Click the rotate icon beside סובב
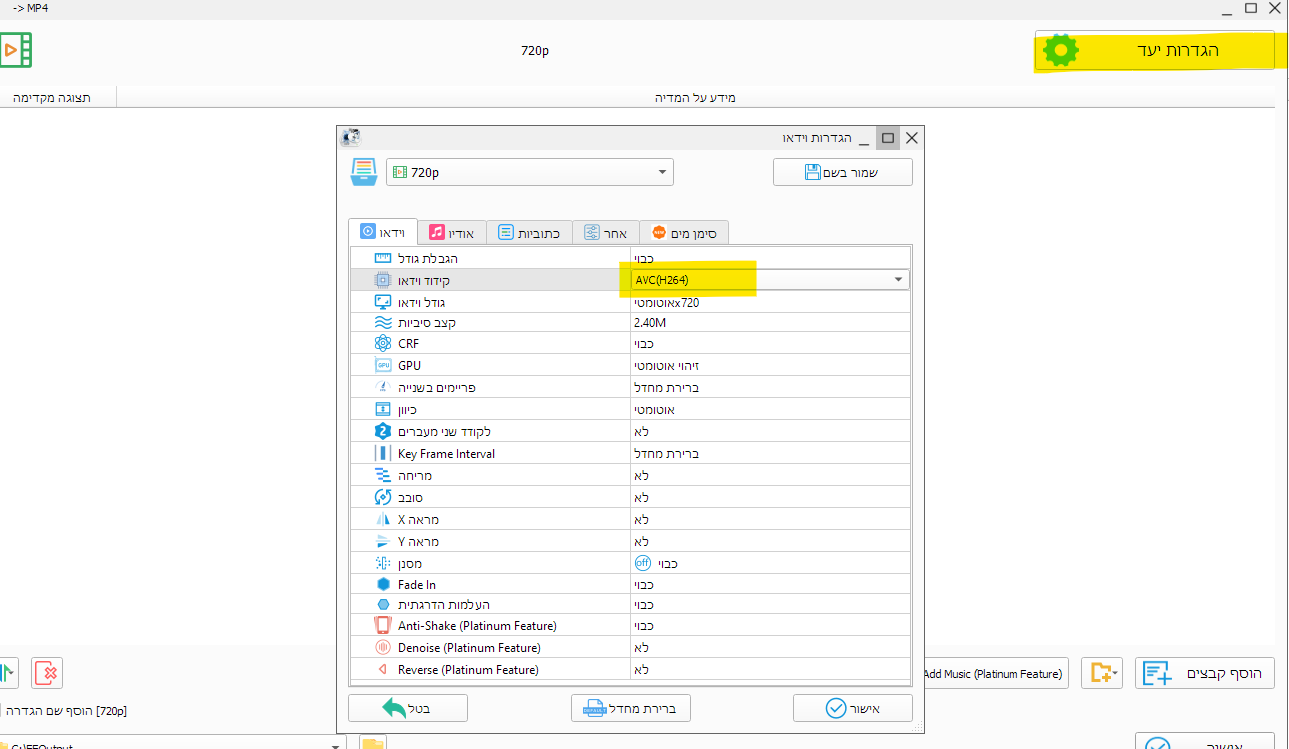Viewport: 1289px width, 749px height. point(384,497)
